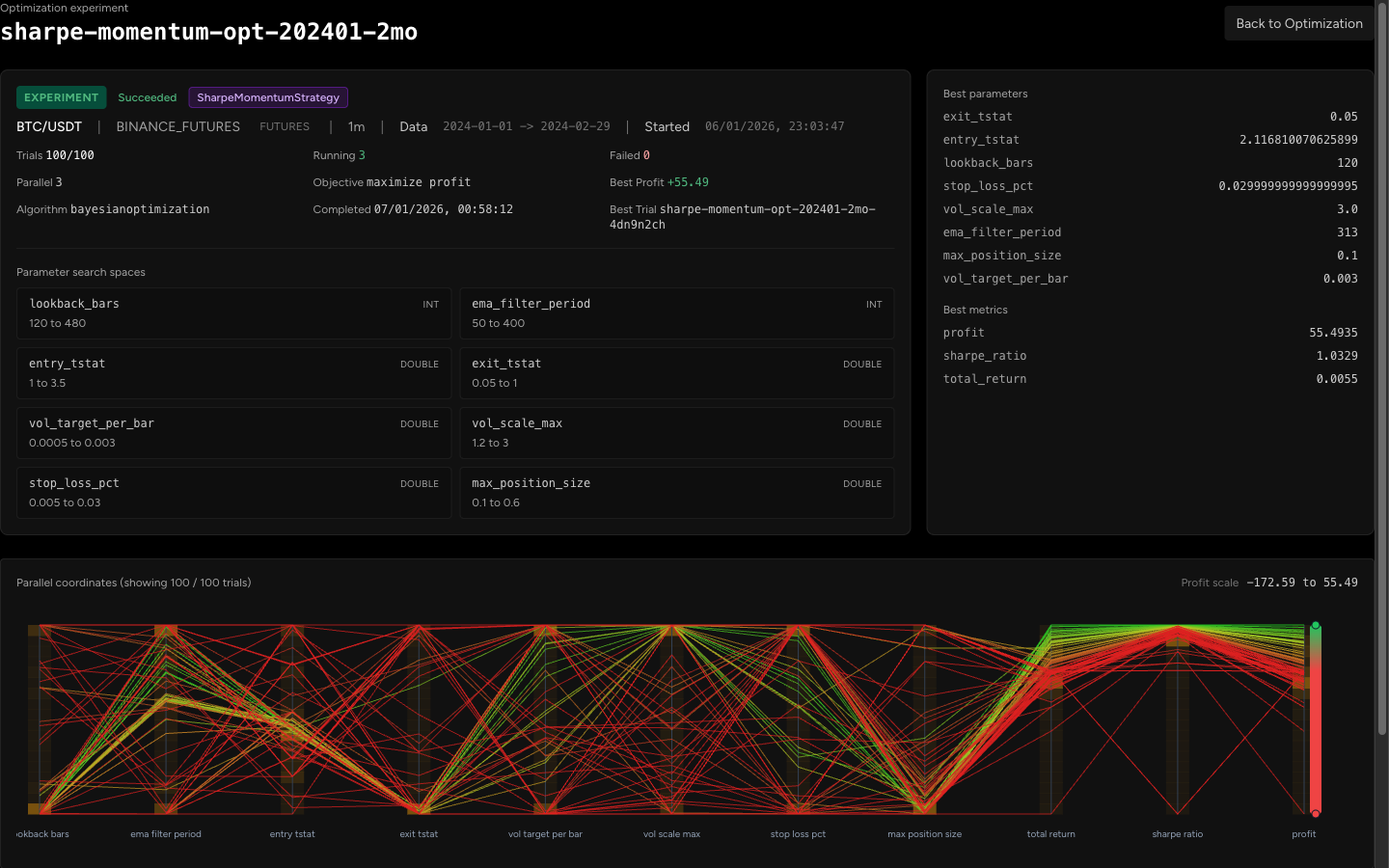Click the BTC/USDT symbol text
Screen dimensions: 1389x868
point(49,126)
